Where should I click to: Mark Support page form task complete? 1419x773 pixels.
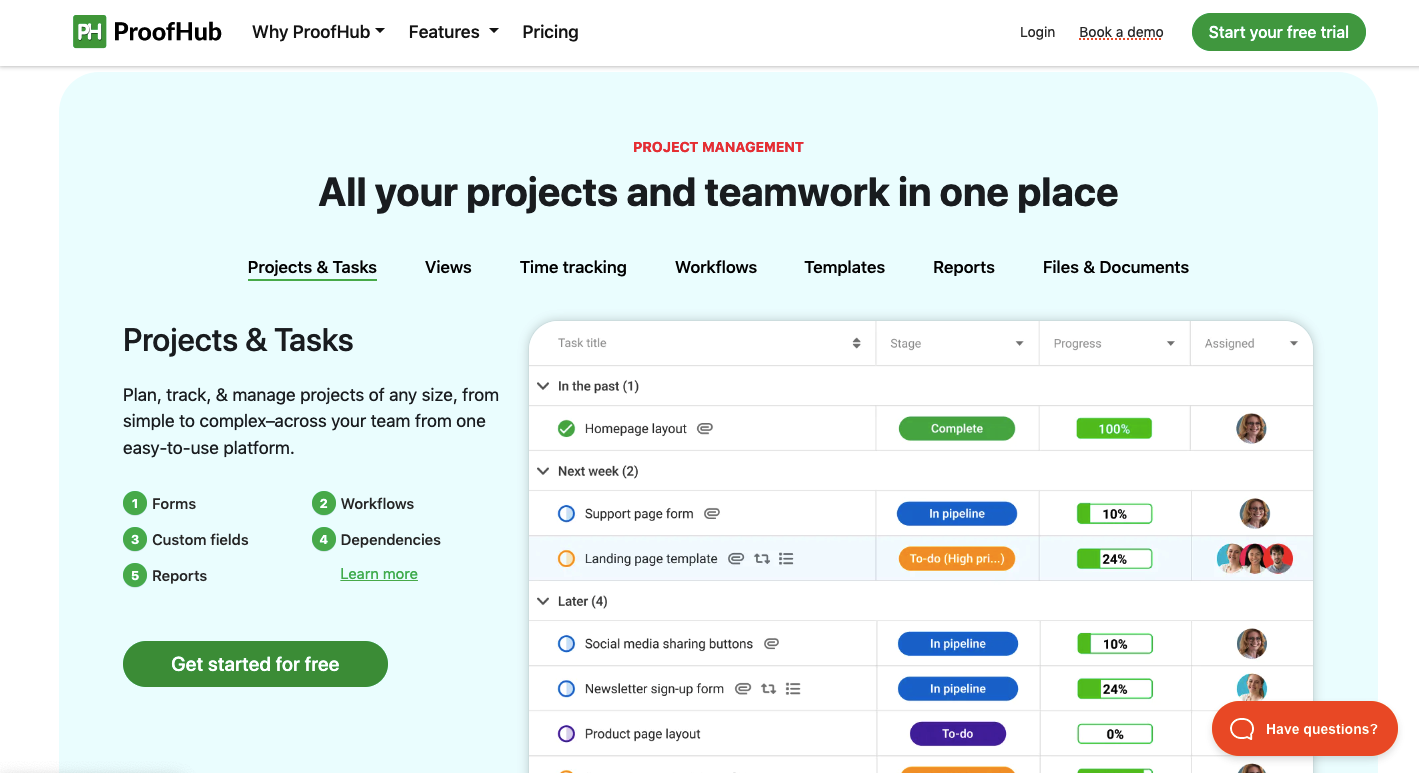(566, 513)
